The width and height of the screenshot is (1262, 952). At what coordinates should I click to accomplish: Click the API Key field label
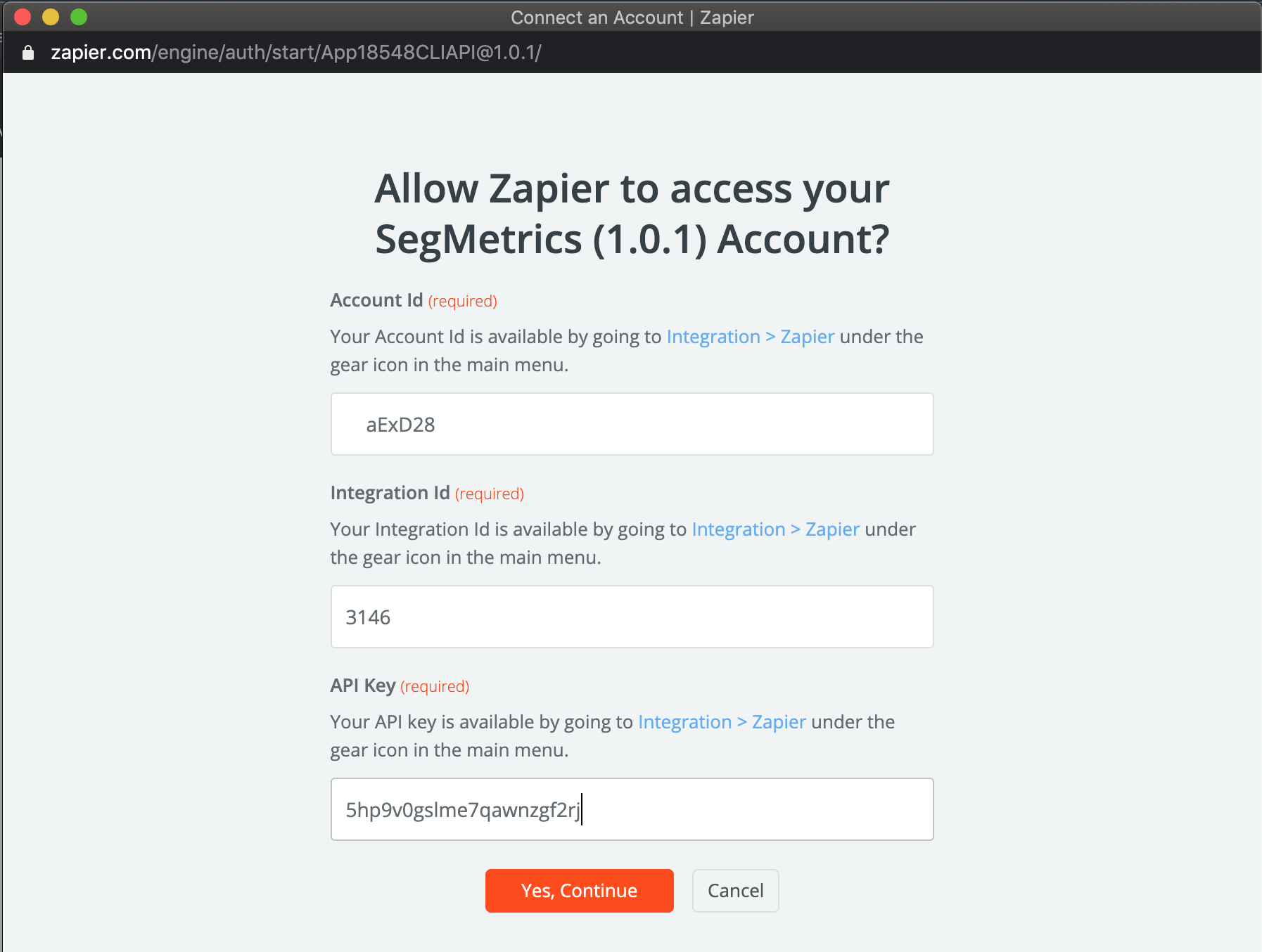pos(362,686)
